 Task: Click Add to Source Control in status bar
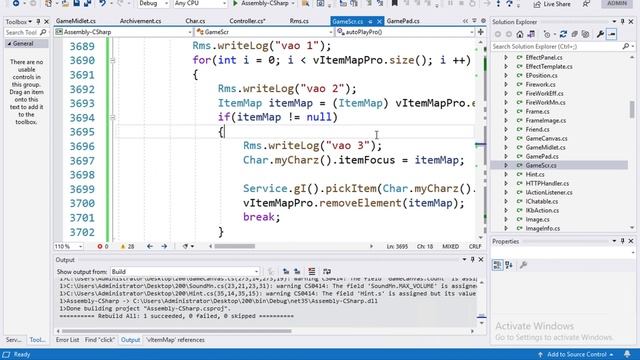point(576,354)
